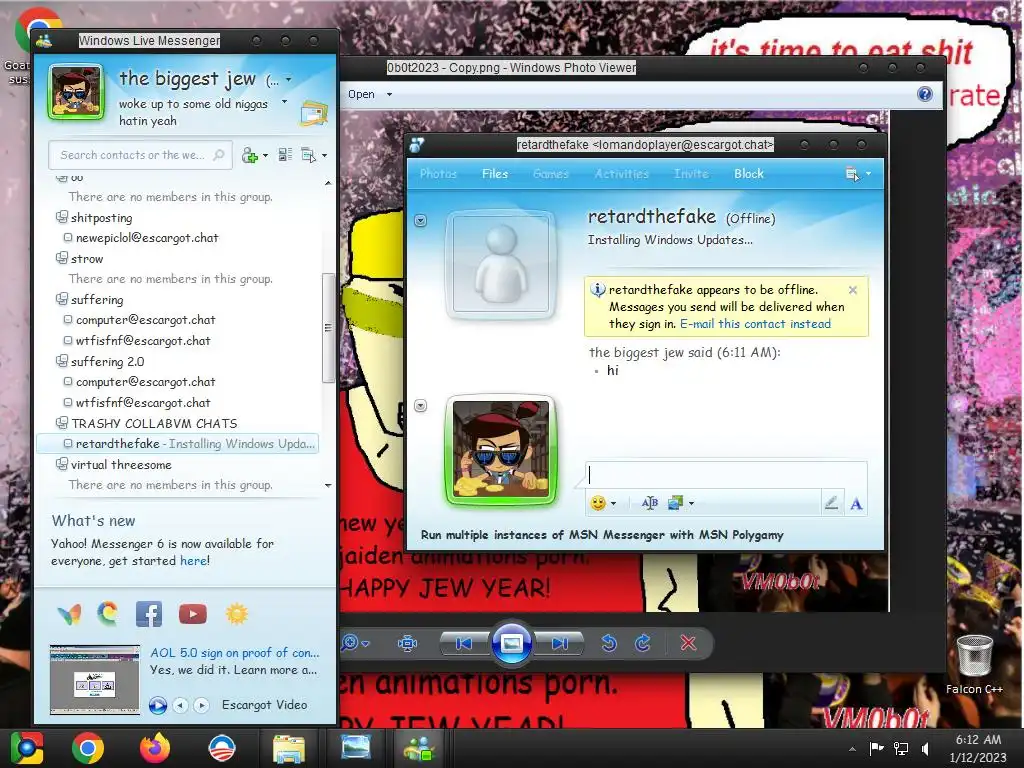Open the emoticon dropdown arrow
Image resolution: width=1024 pixels, height=768 pixels.
tap(613, 504)
